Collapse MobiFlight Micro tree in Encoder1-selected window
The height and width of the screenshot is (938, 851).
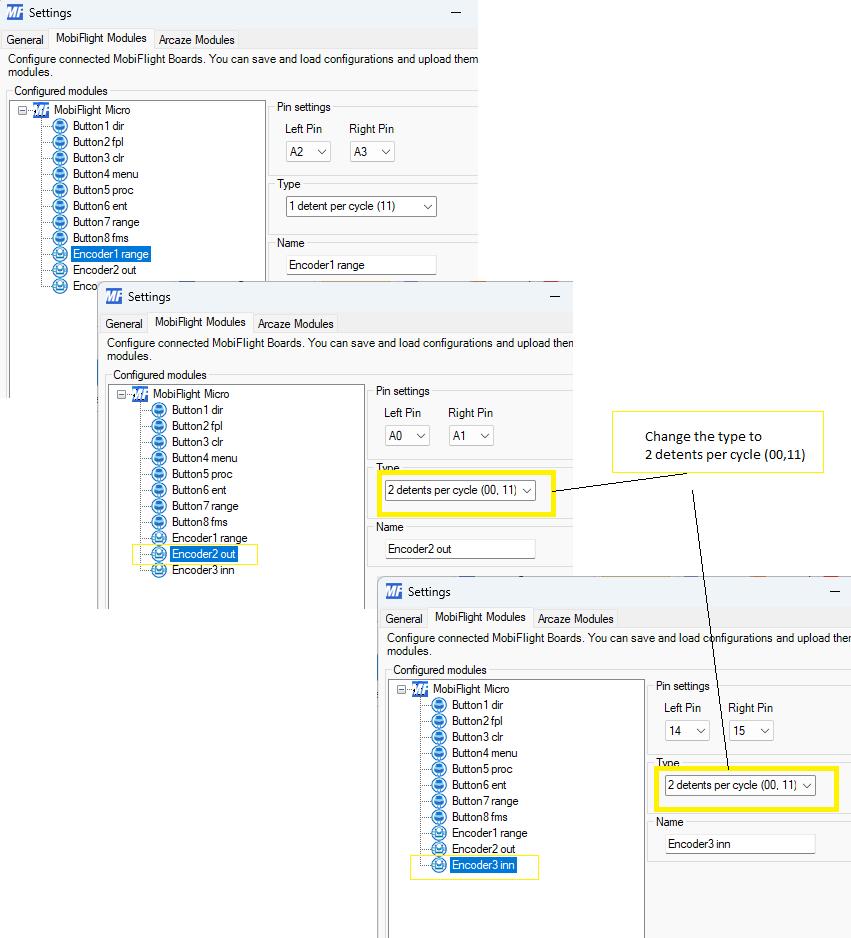pyautogui.click(x=23, y=110)
